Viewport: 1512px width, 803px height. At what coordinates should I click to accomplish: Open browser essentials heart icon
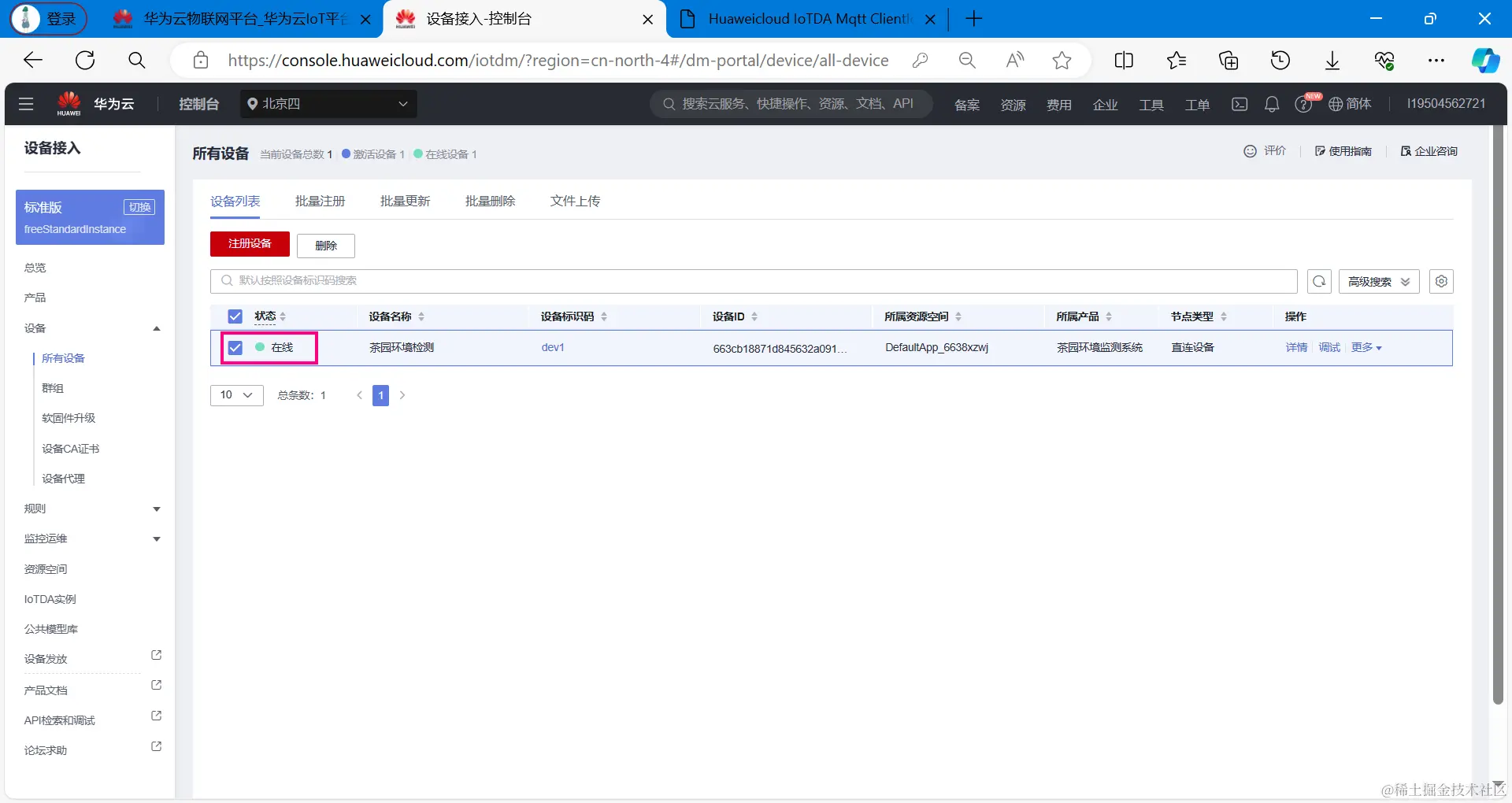(x=1384, y=60)
